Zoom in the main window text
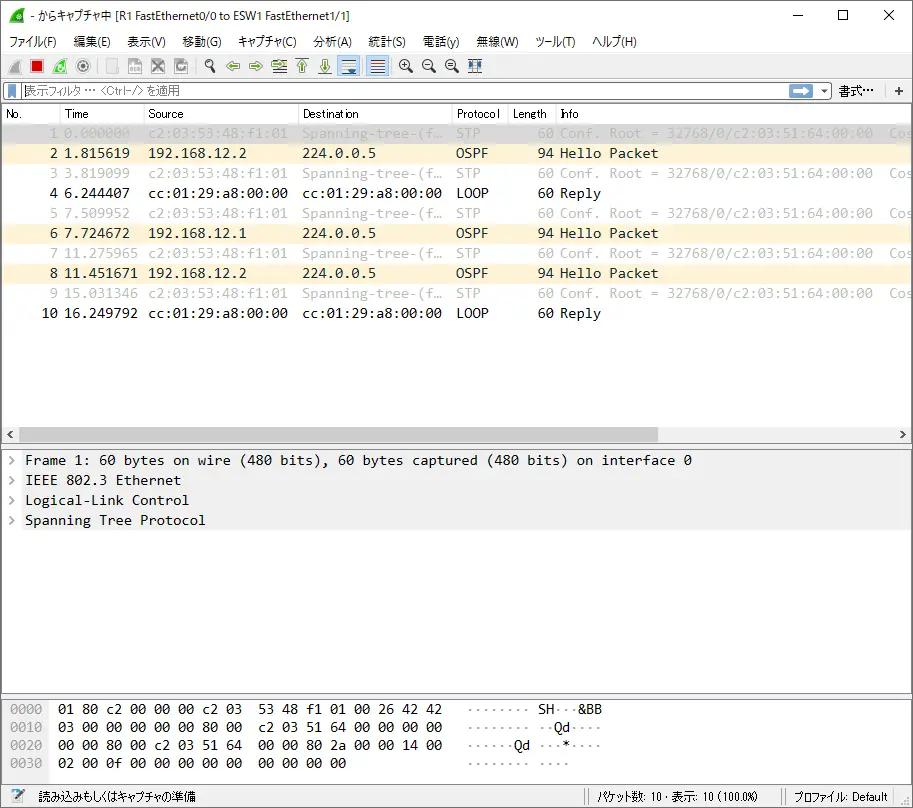913x808 pixels. coord(406,66)
